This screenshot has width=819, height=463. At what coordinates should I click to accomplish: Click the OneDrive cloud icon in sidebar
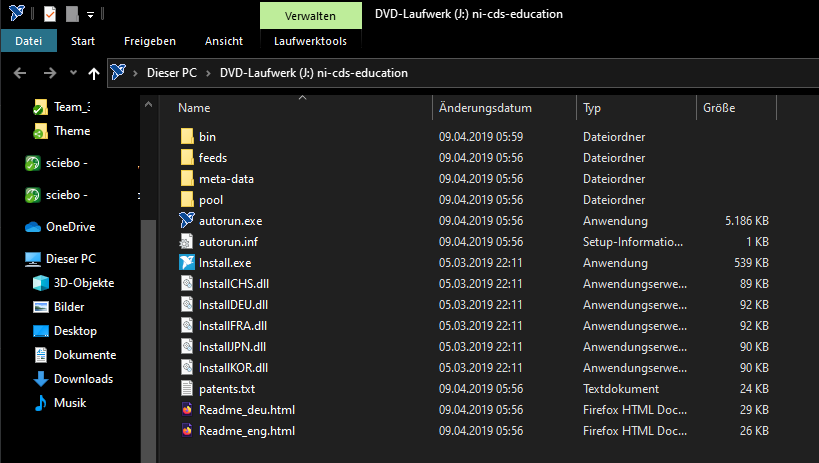36,227
